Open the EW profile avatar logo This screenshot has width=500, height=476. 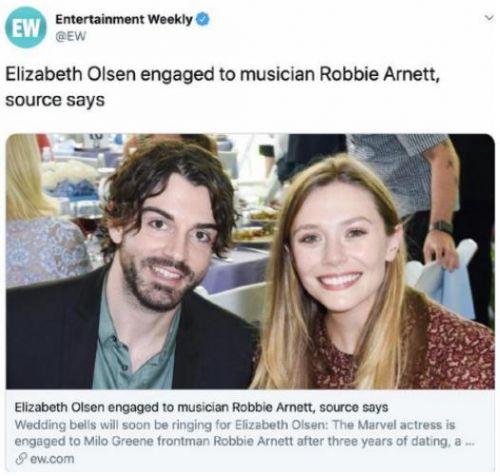[x=26, y=27]
